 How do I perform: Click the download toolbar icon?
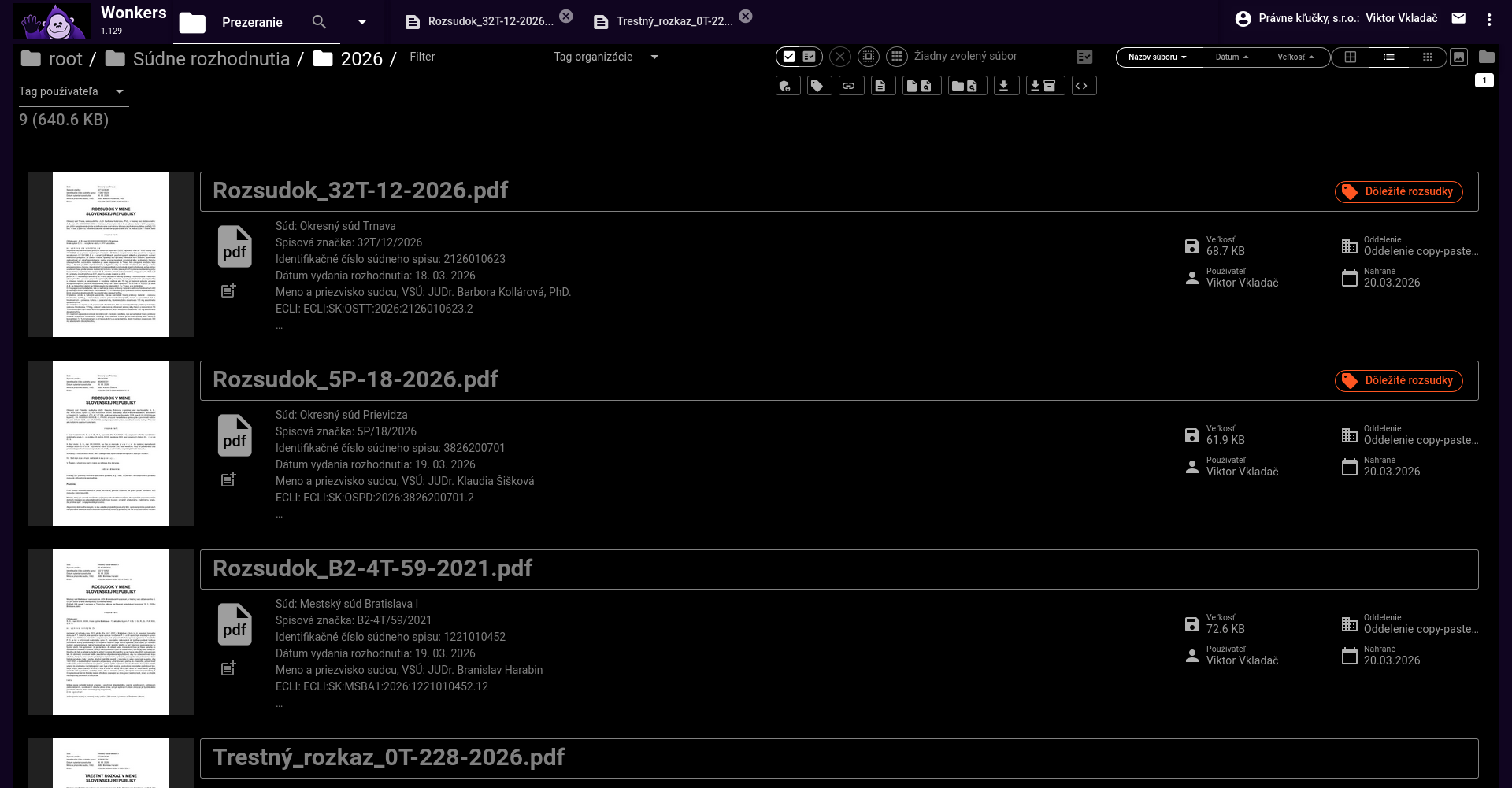click(x=1006, y=86)
